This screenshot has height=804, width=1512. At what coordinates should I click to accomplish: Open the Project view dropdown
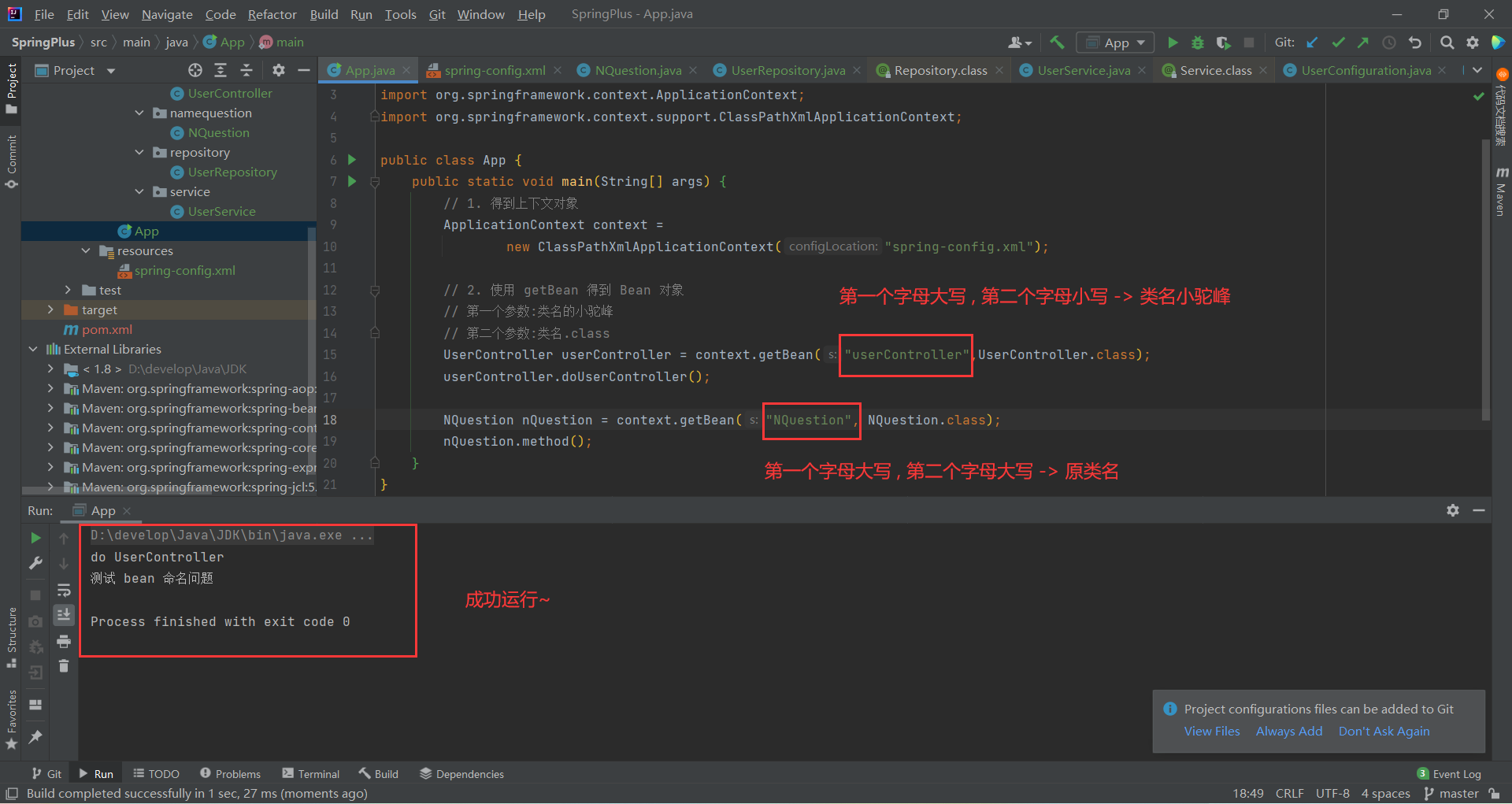tap(111, 70)
